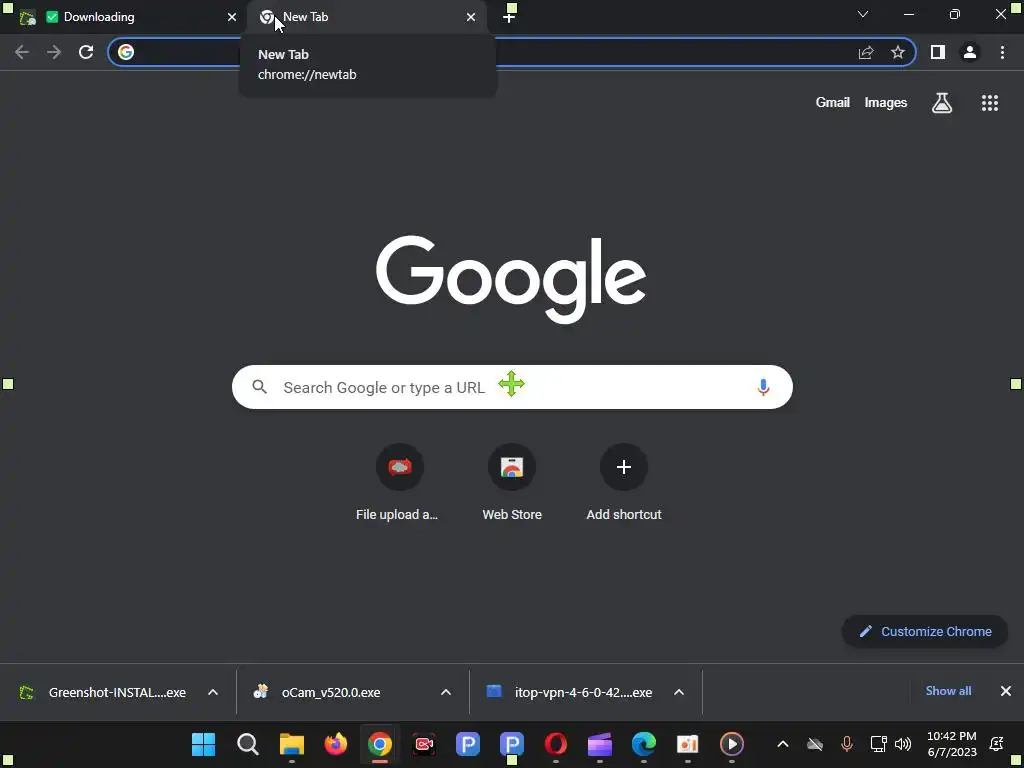Open the second blue P taskbar app
This screenshot has width=1024, height=768.
pyautogui.click(x=512, y=744)
